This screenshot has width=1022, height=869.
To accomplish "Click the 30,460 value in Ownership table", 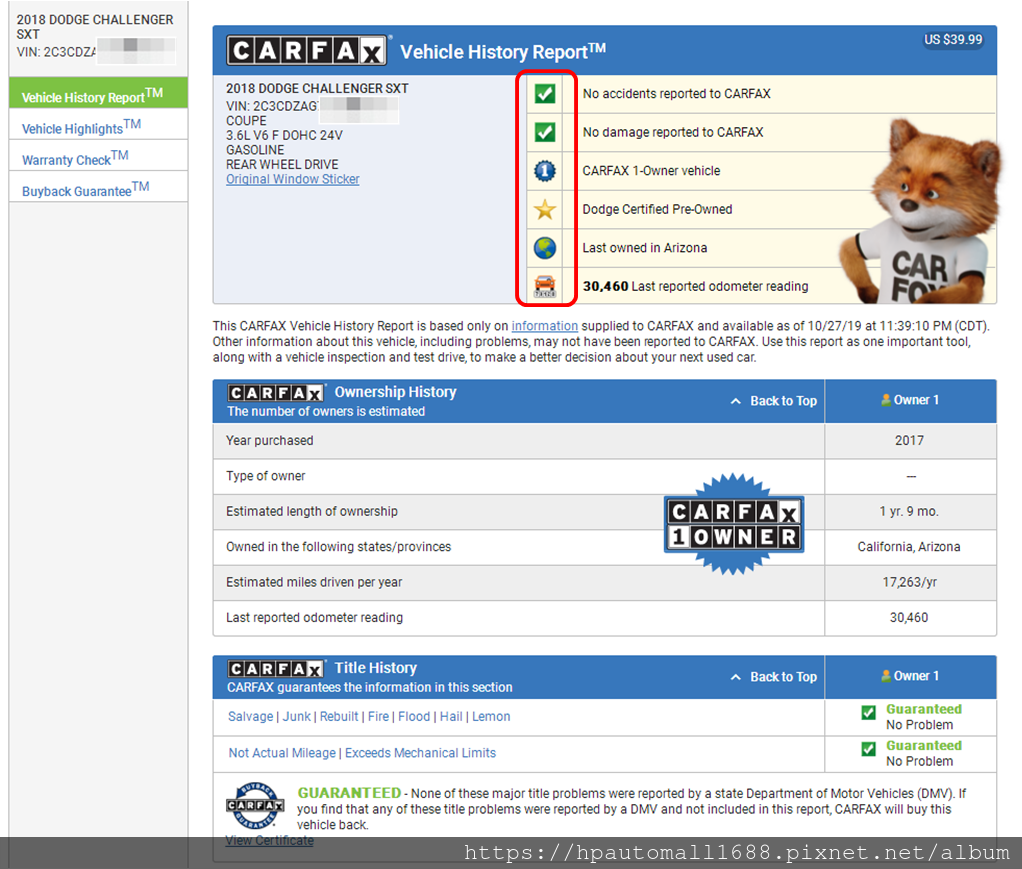I will tap(909, 617).
